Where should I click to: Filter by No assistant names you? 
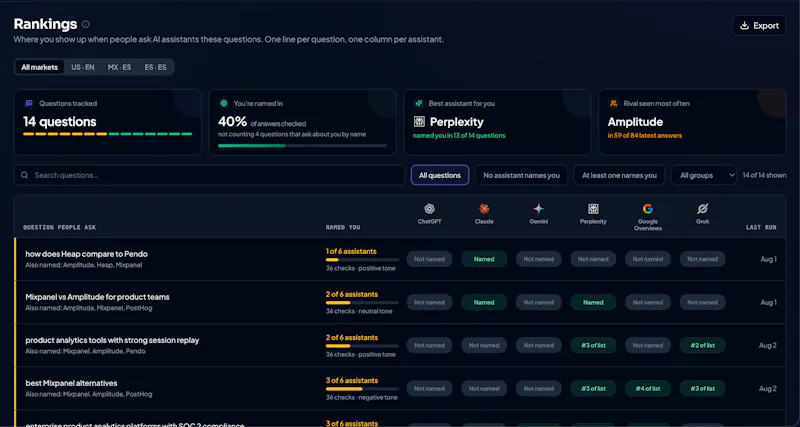click(x=521, y=175)
